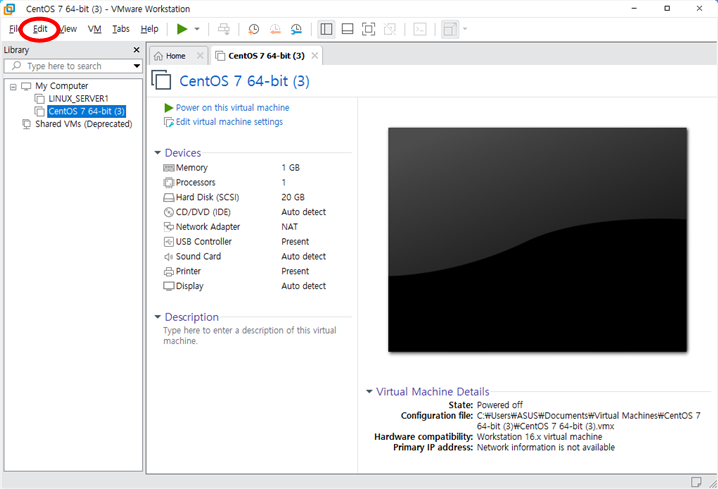Close the Library panel
The width and height of the screenshot is (718, 489).
pos(136,49)
